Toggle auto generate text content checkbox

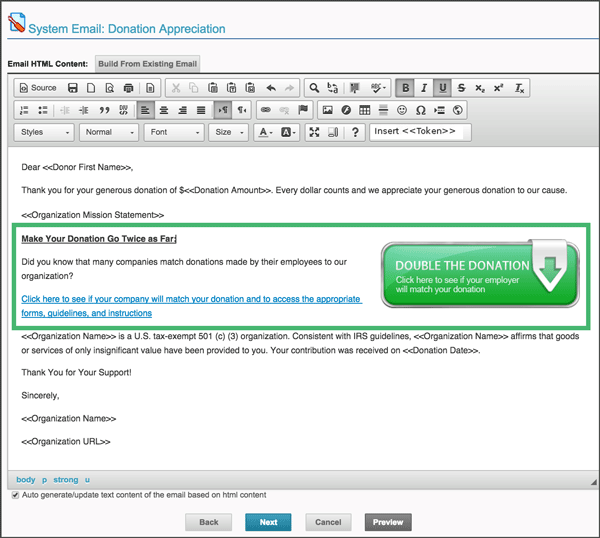tap(15, 495)
